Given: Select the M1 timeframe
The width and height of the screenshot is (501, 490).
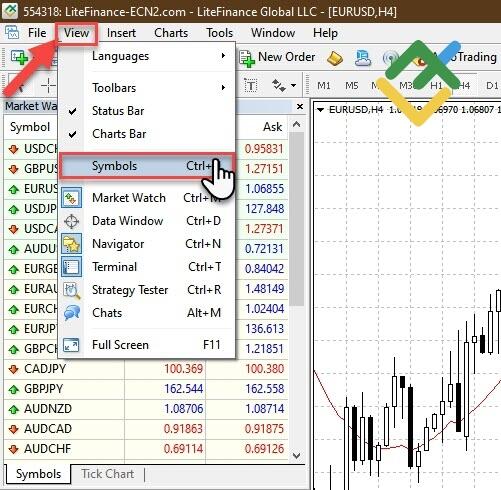Looking at the screenshot, I should 324,86.
